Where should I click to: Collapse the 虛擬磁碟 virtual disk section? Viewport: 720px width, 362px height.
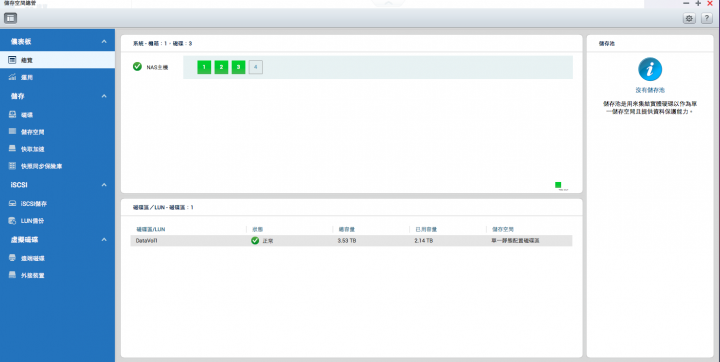104,240
